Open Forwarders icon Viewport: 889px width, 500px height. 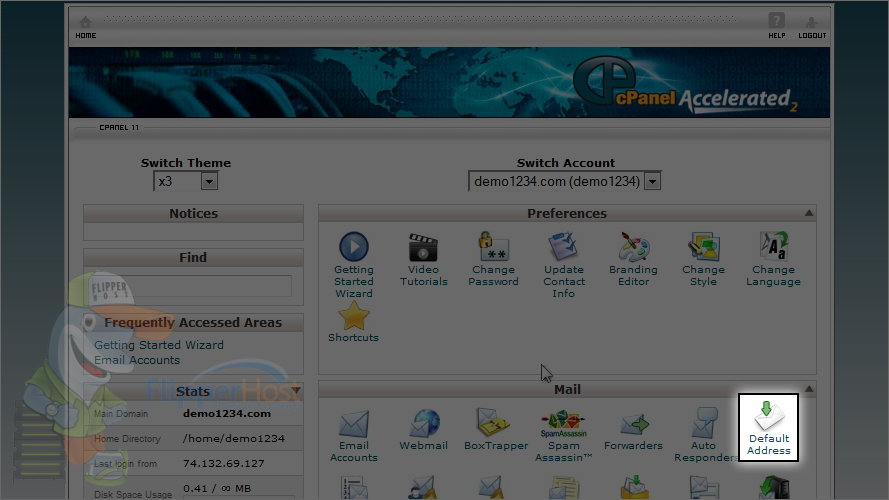(633, 424)
